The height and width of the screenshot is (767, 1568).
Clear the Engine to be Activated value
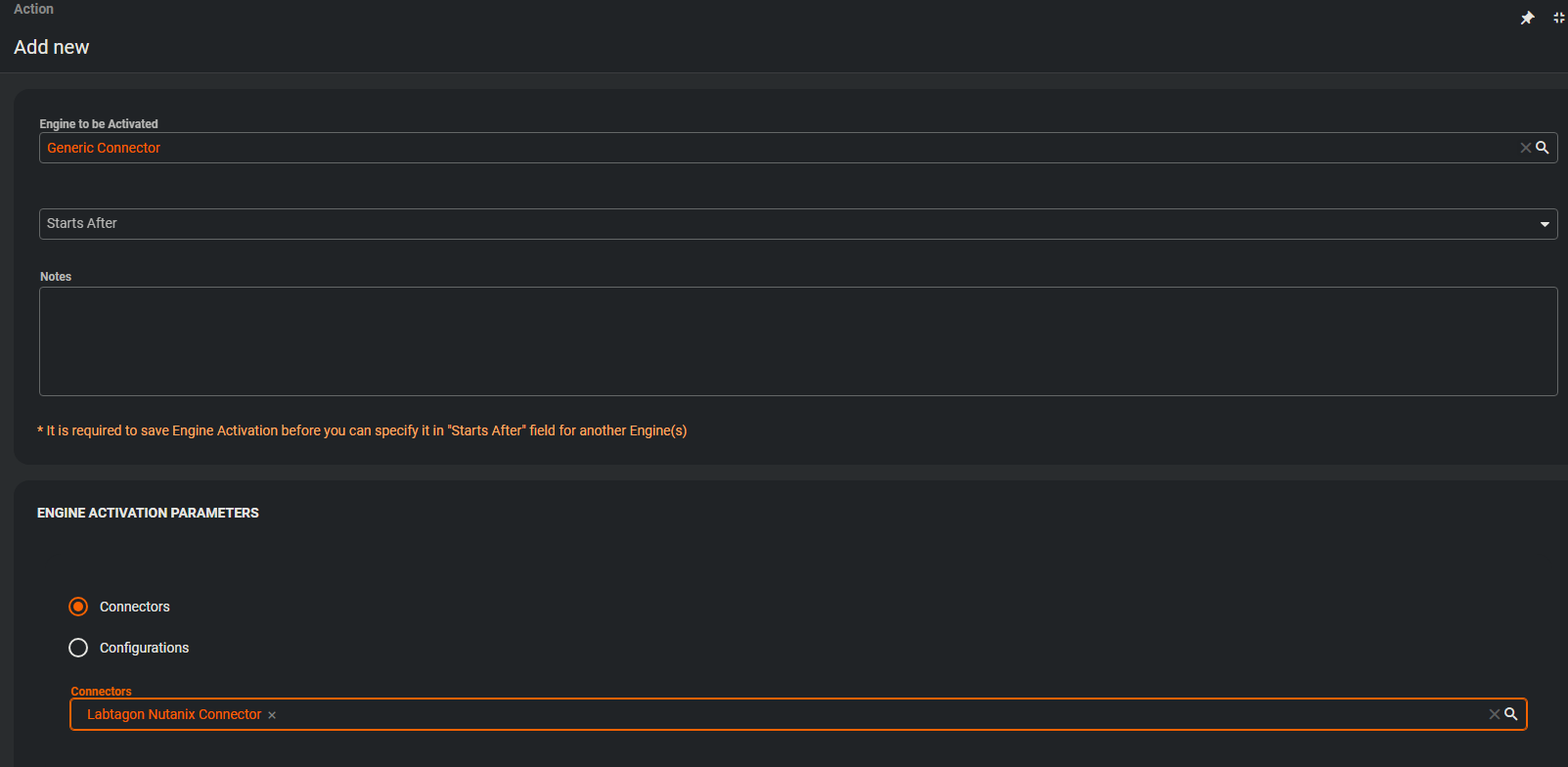point(1525,148)
